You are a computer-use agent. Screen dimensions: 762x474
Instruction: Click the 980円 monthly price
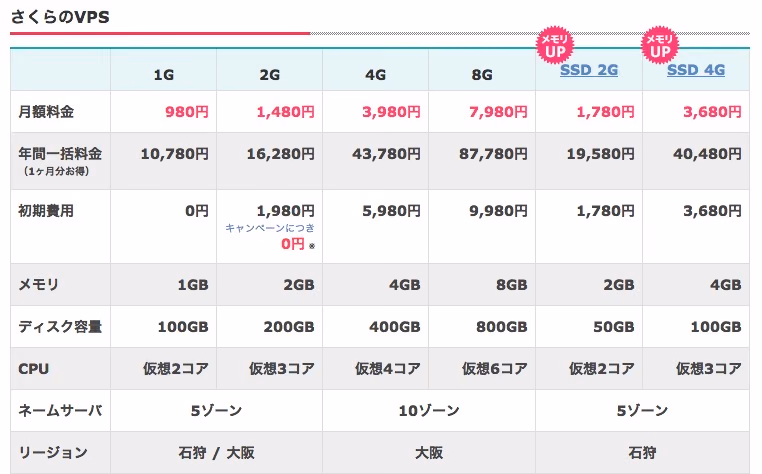tap(187, 112)
